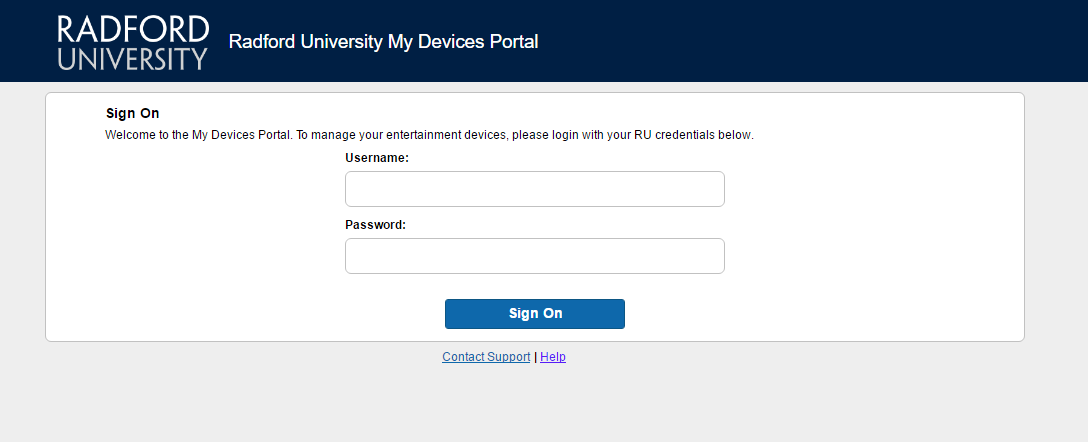The width and height of the screenshot is (1088, 442).
Task: Click the Username: label
Action: (x=377, y=158)
